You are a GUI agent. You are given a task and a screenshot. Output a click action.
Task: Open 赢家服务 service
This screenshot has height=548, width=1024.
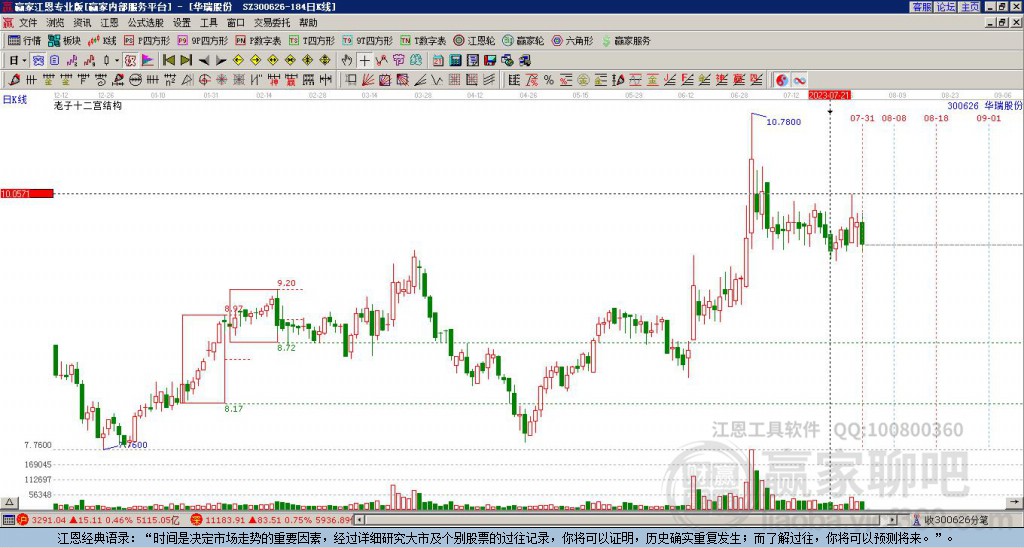click(626, 40)
